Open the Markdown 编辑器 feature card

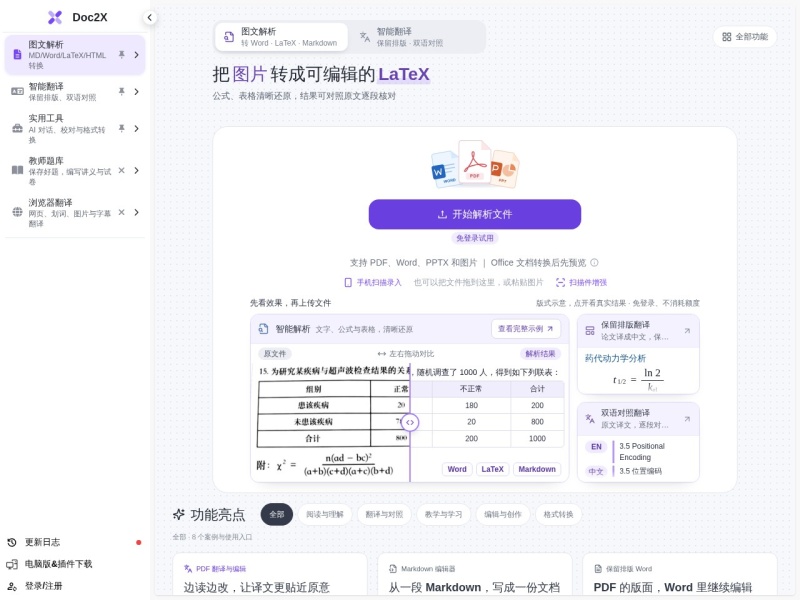point(474,575)
